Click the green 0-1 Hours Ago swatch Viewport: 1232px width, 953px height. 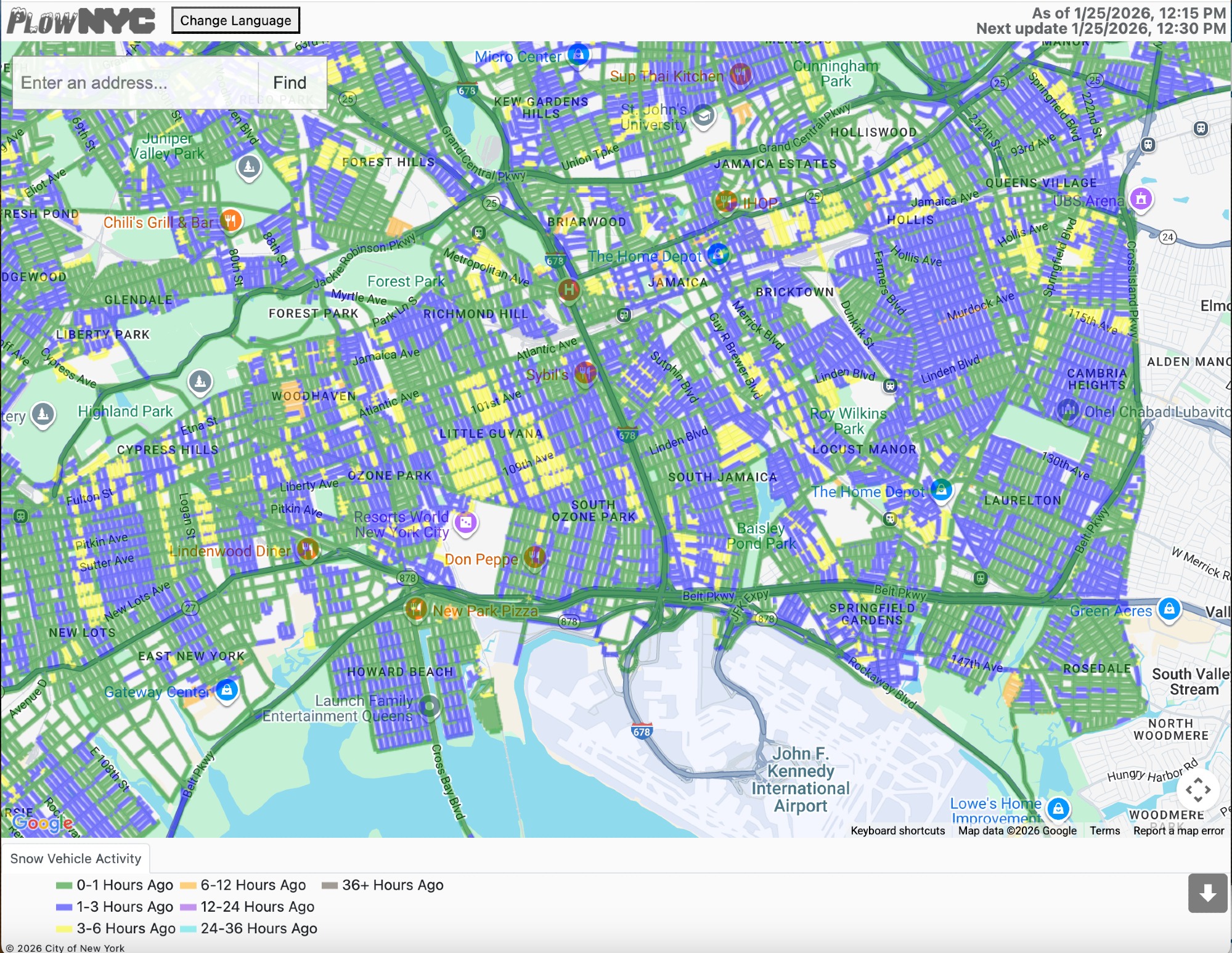(x=64, y=885)
